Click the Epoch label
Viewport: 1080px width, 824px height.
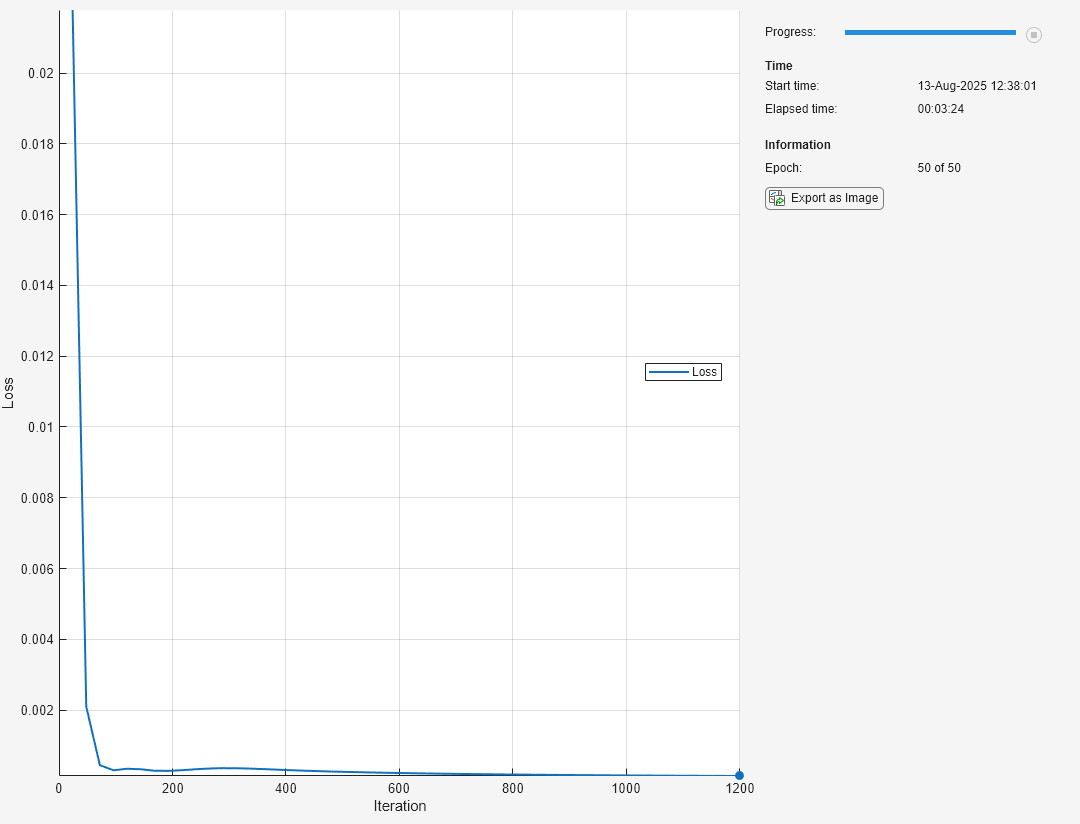(783, 168)
